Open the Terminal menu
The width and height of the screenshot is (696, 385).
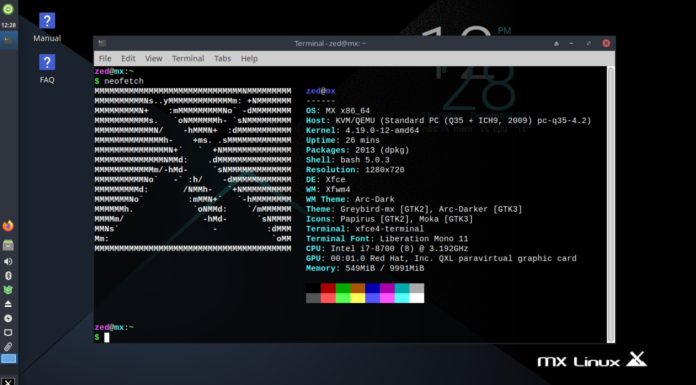[x=188, y=59]
